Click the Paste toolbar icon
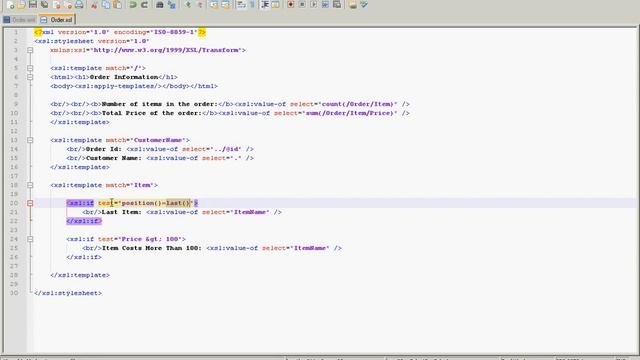 tap(118, 5)
